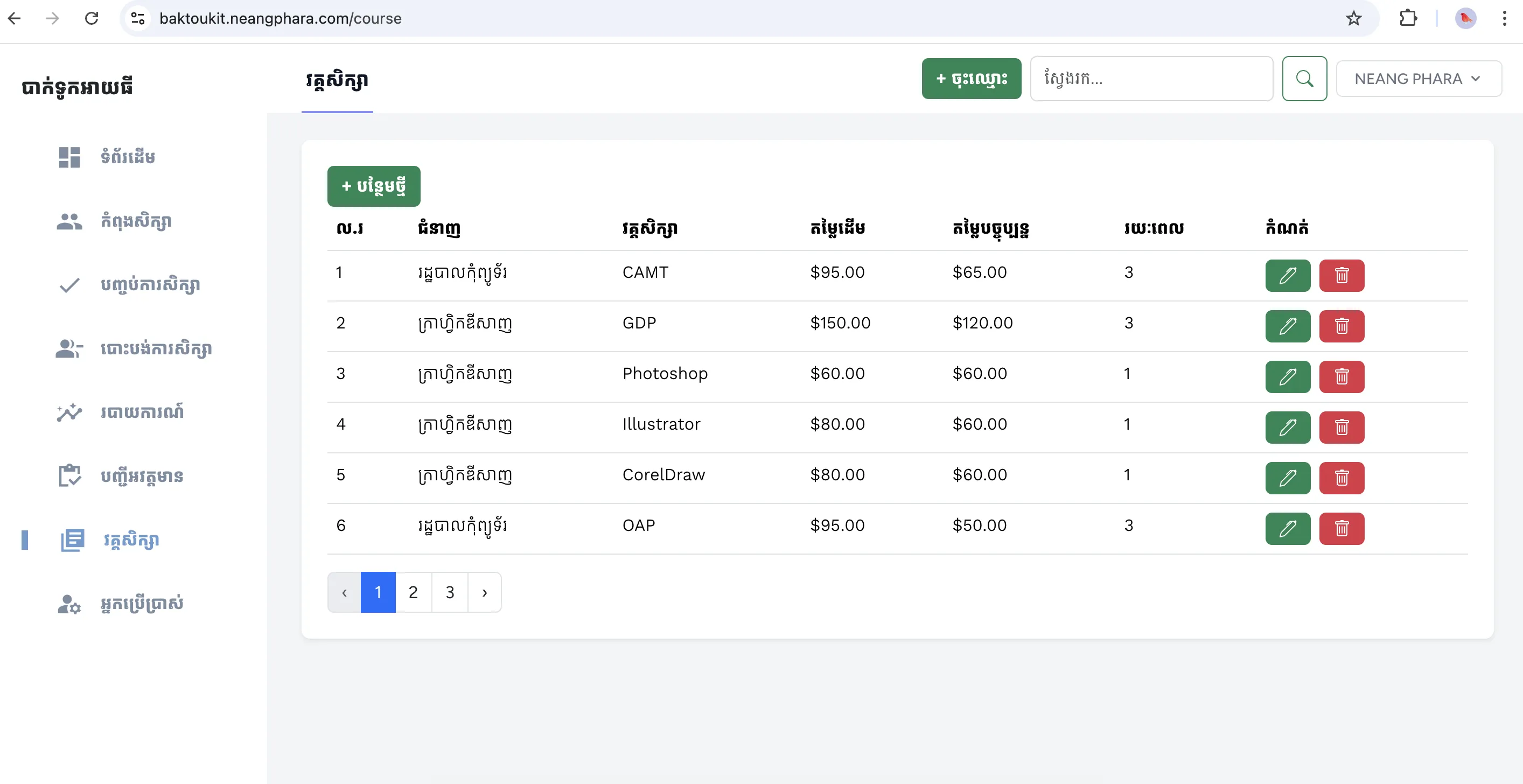Click pencil icon for Photoshop course

click(1287, 376)
